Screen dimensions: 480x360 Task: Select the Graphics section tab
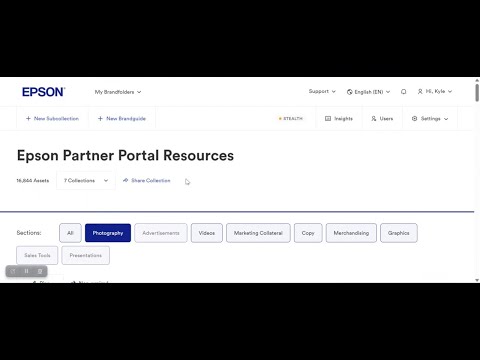click(399, 233)
